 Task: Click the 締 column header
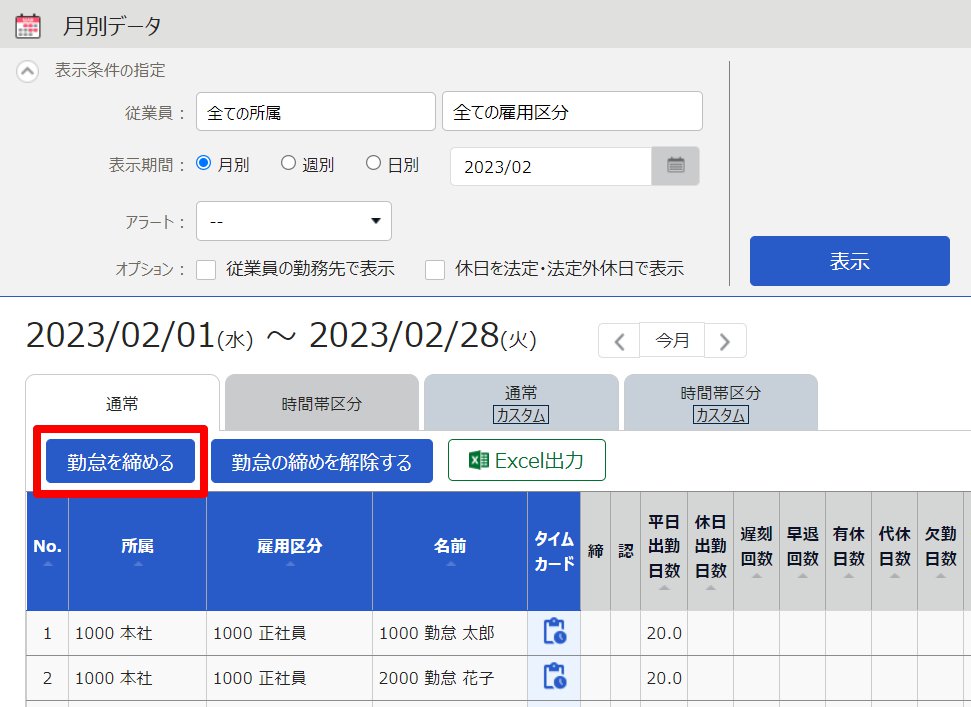(596, 551)
